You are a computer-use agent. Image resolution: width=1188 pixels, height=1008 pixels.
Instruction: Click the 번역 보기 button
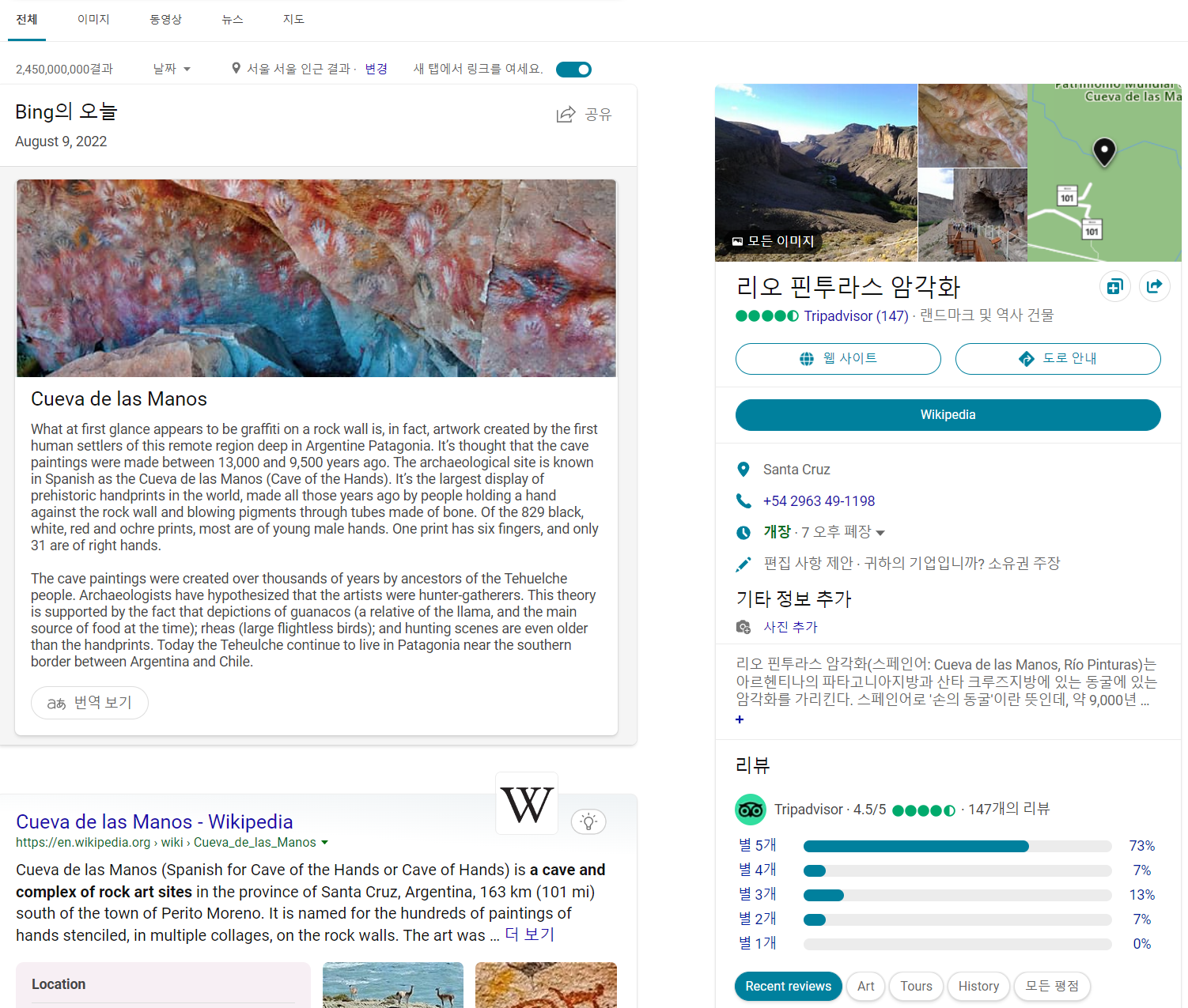(x=89, y=703)
